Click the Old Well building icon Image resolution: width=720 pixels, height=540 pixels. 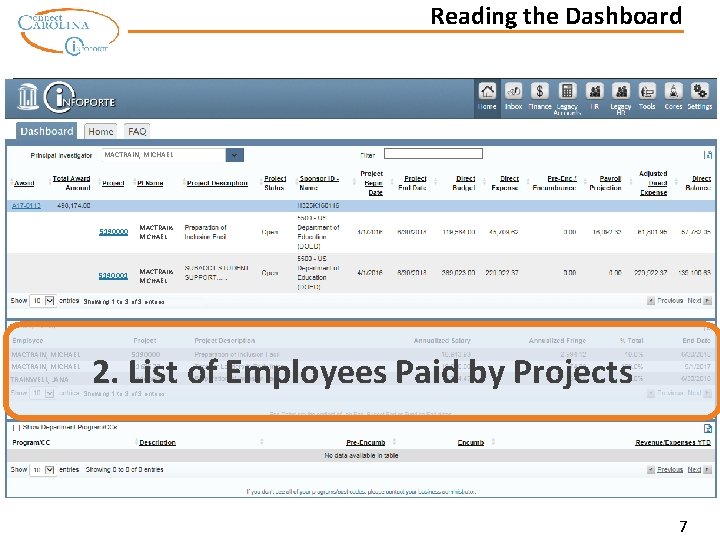point(28,96)
